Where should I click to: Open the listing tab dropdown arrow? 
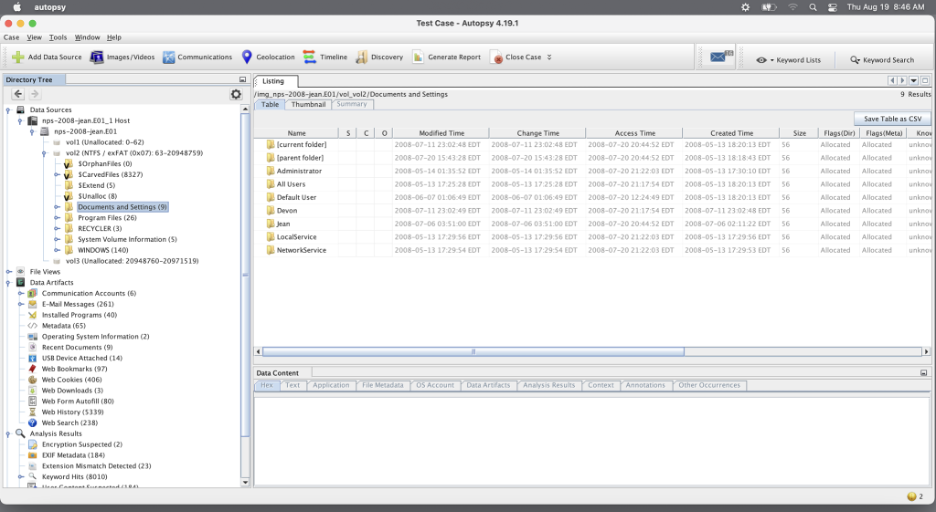(913, 81)
